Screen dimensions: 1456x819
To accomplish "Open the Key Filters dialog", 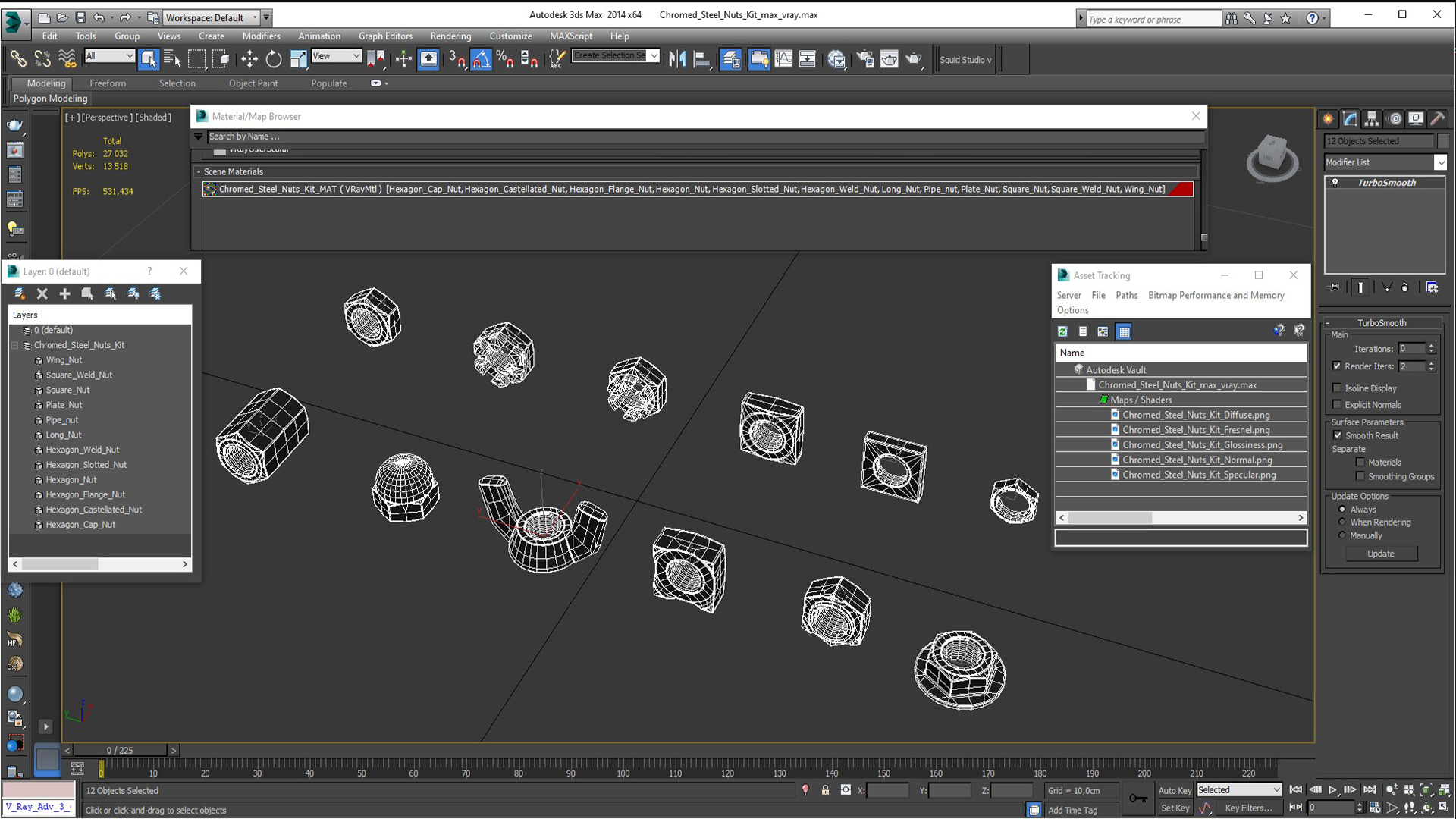I will click(1248, 808).
